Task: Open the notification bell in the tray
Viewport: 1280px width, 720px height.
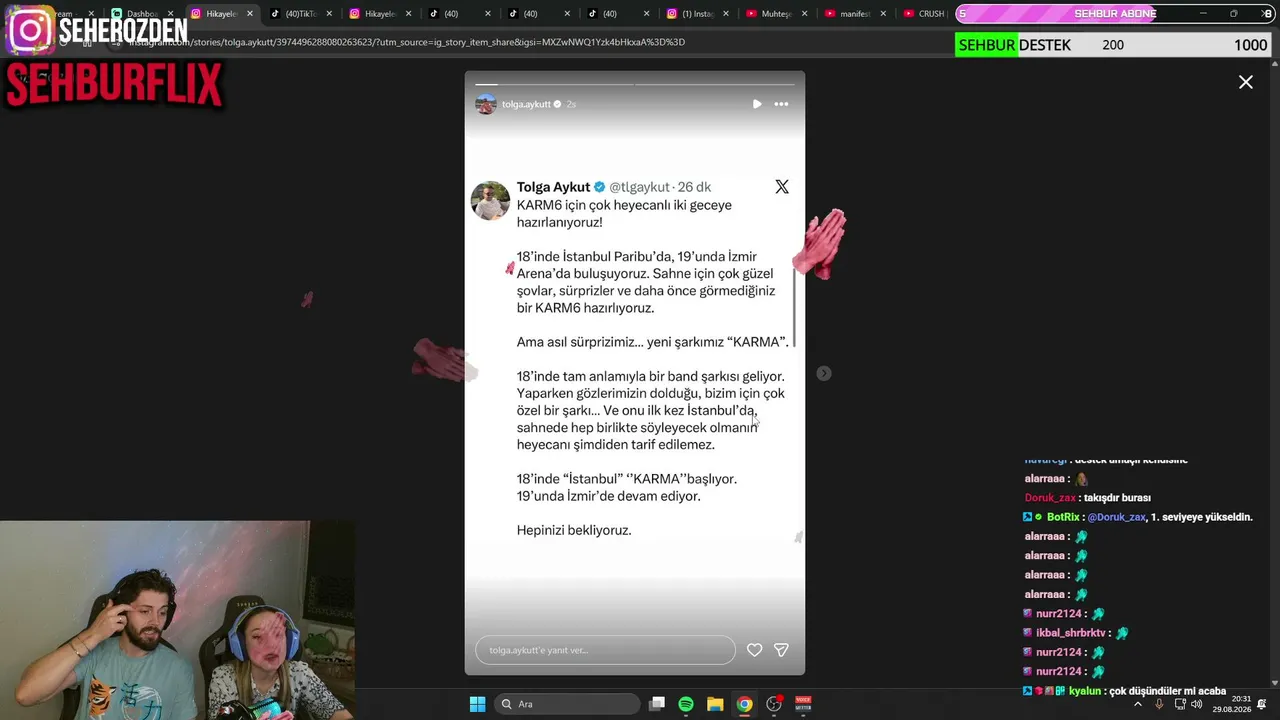Action: pos(1262,704)
